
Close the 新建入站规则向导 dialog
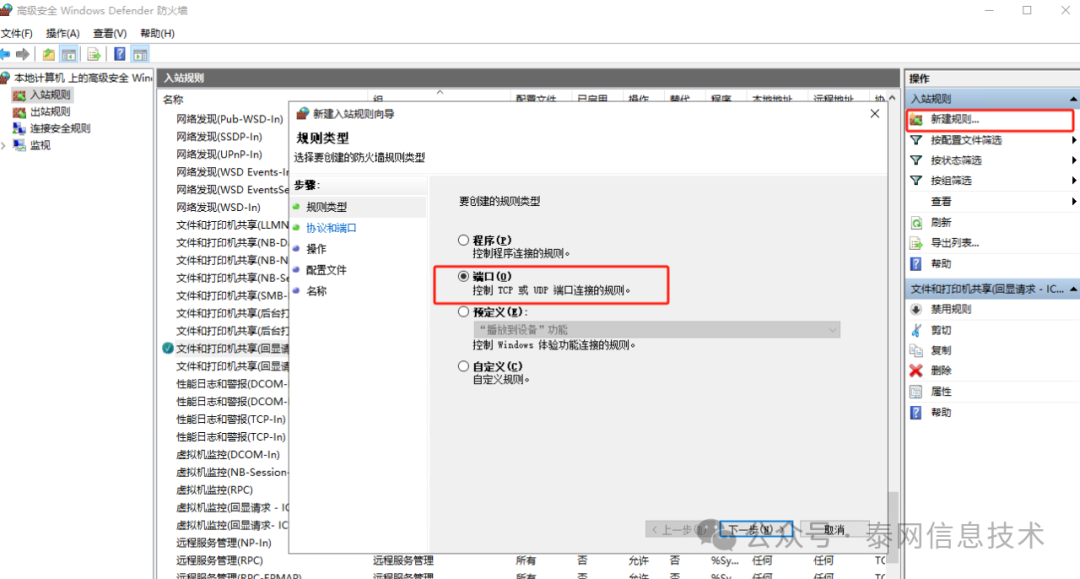pyautogui.click(x=875, y=114)
